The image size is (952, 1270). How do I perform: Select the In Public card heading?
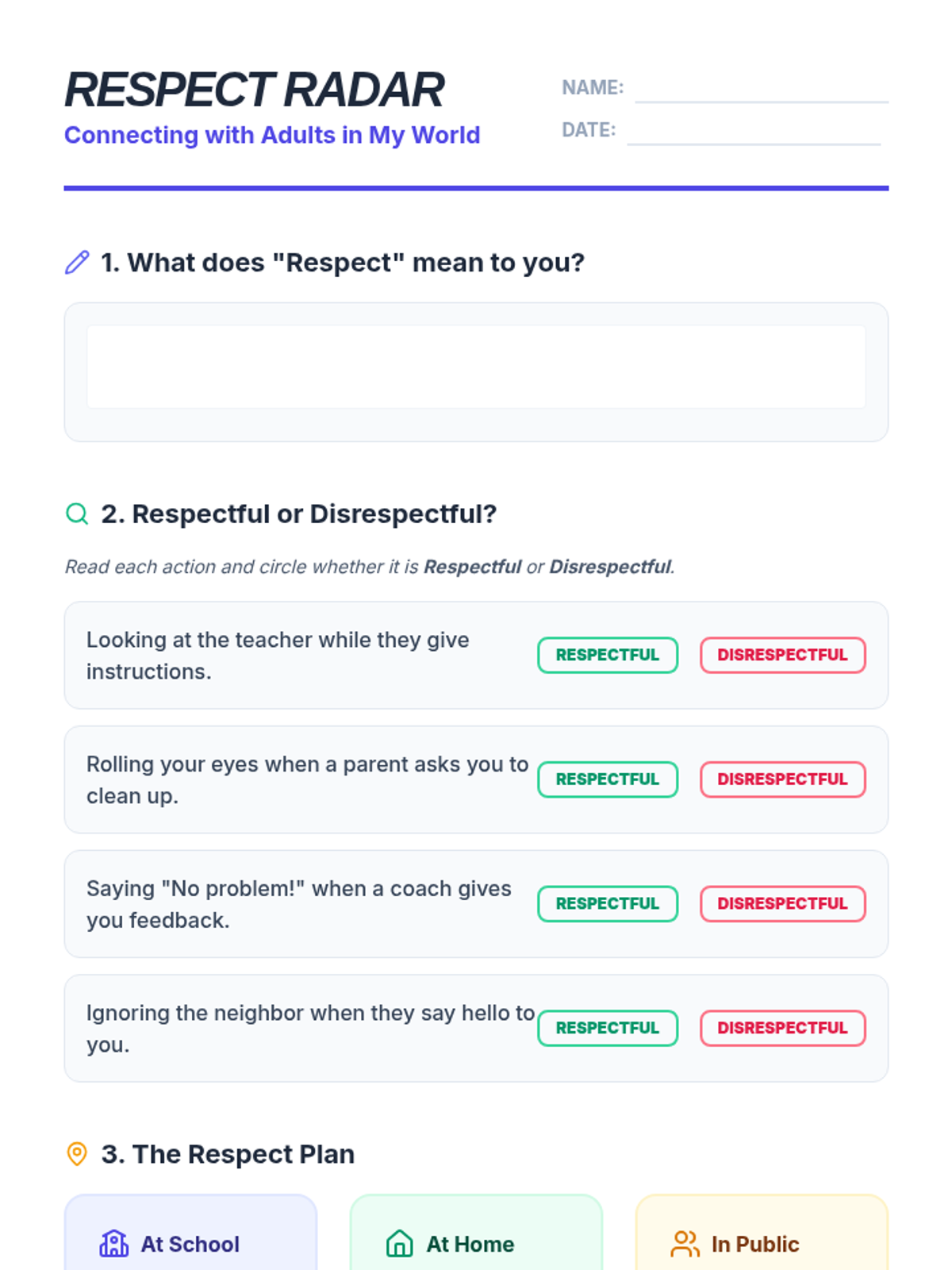(754, 1244)
